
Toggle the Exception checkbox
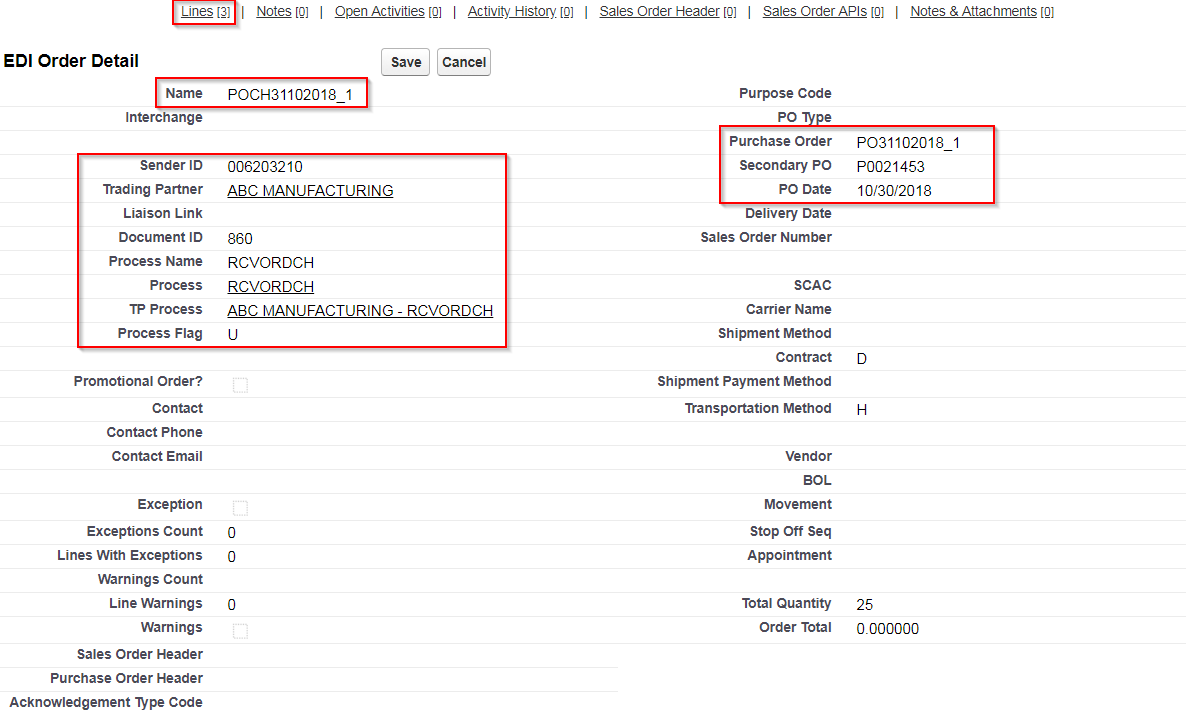pyautogui.click(x=240, y=508)
